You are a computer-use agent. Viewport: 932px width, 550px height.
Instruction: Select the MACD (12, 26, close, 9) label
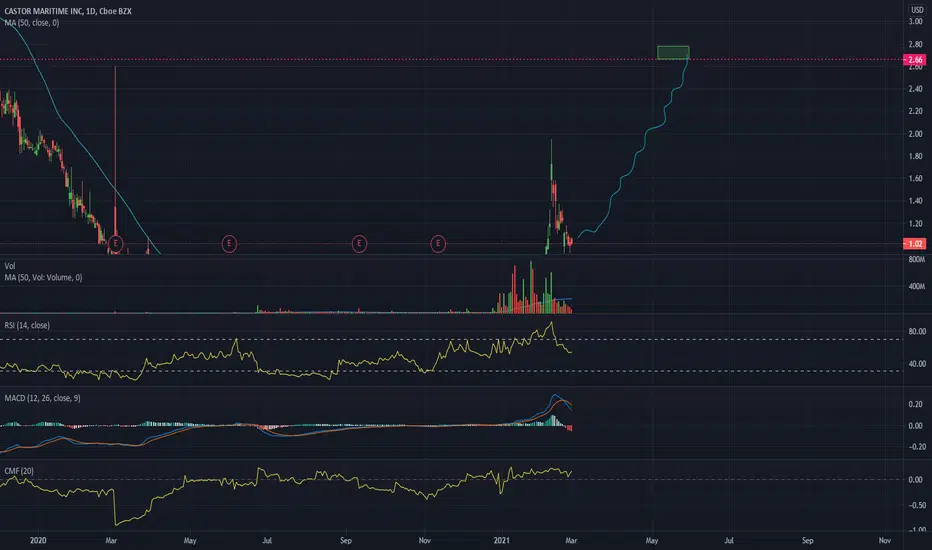pyautogui.click(x=42, y=398)
